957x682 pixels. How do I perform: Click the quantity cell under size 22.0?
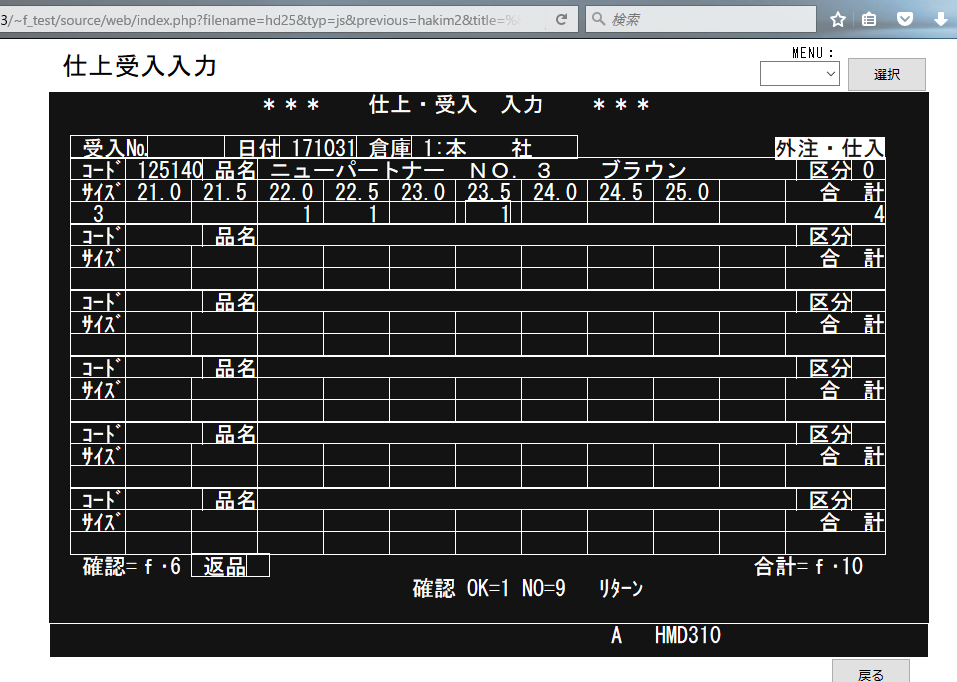(x=290, y=213)
